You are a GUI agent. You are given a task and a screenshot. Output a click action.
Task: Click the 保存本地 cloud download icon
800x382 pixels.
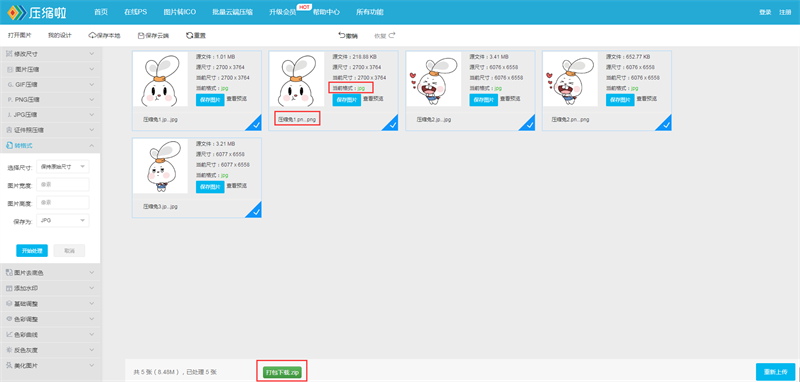click(x=92, y=36)
